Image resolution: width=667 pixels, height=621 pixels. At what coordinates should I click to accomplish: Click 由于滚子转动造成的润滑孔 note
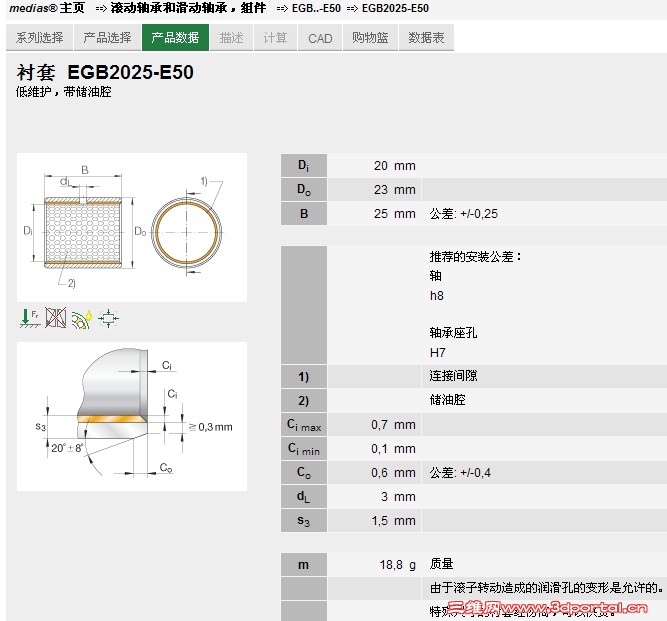(546, 588)
